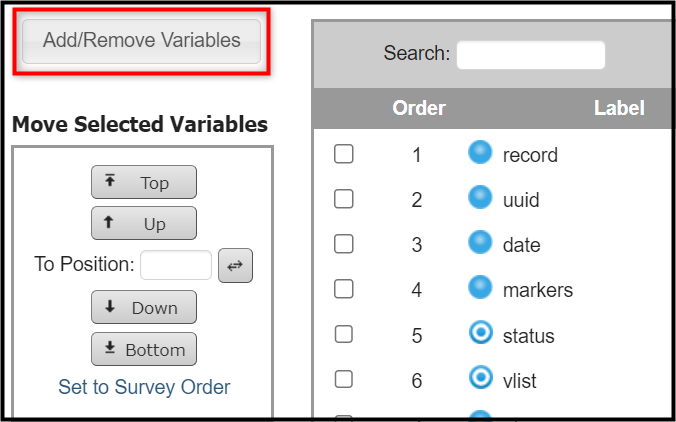Click the swap arrows icon beside To Position

[x=235, y=266]
